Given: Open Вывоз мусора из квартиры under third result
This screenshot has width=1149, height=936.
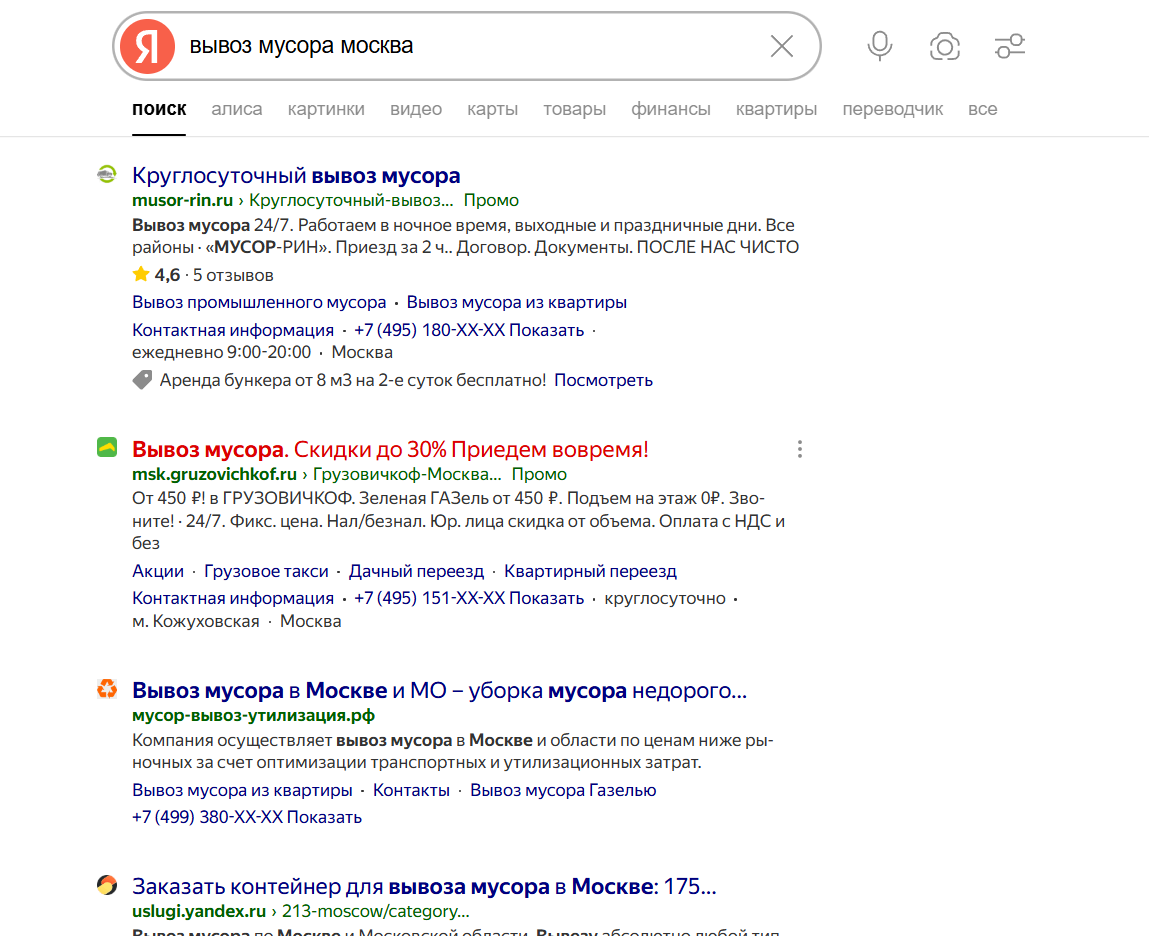Looking at the screenshot, I should (242, 790).
